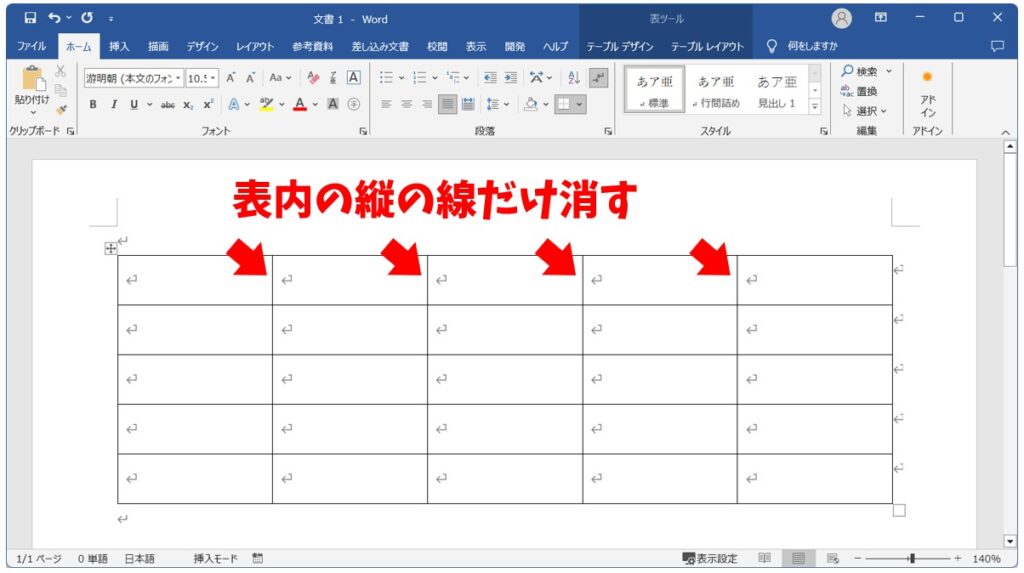Switch to the 挿入 (Insert) tab

[119, 46]
